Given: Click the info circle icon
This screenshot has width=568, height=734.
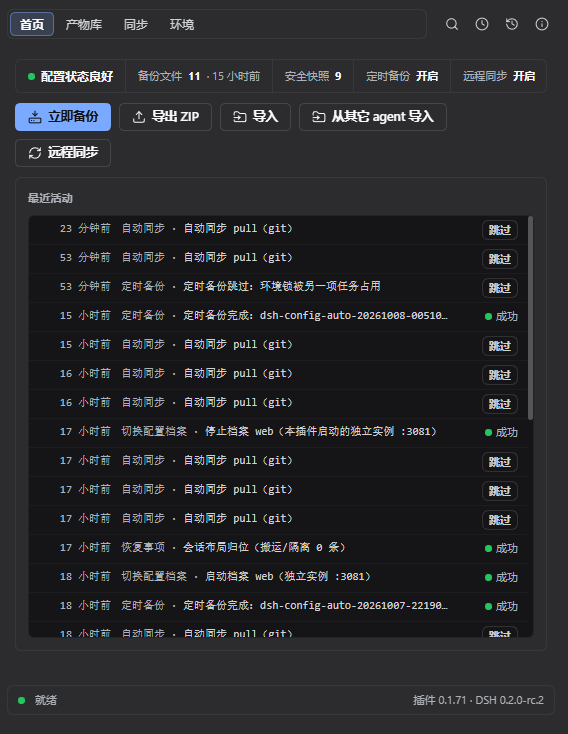Looking at the screenshot, I should (x=542, y=24).
